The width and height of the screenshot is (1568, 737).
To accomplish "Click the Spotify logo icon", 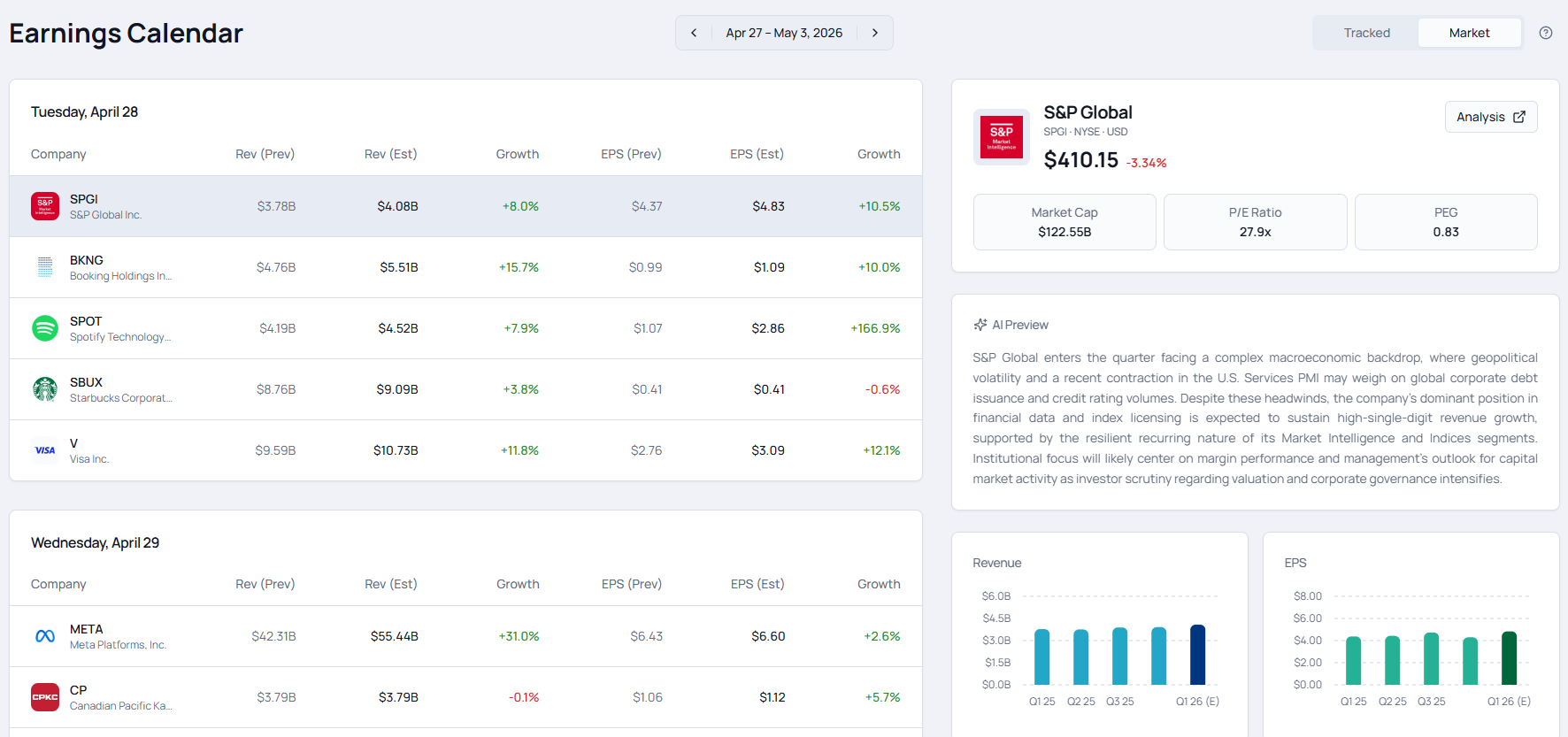I will [45, 328].
